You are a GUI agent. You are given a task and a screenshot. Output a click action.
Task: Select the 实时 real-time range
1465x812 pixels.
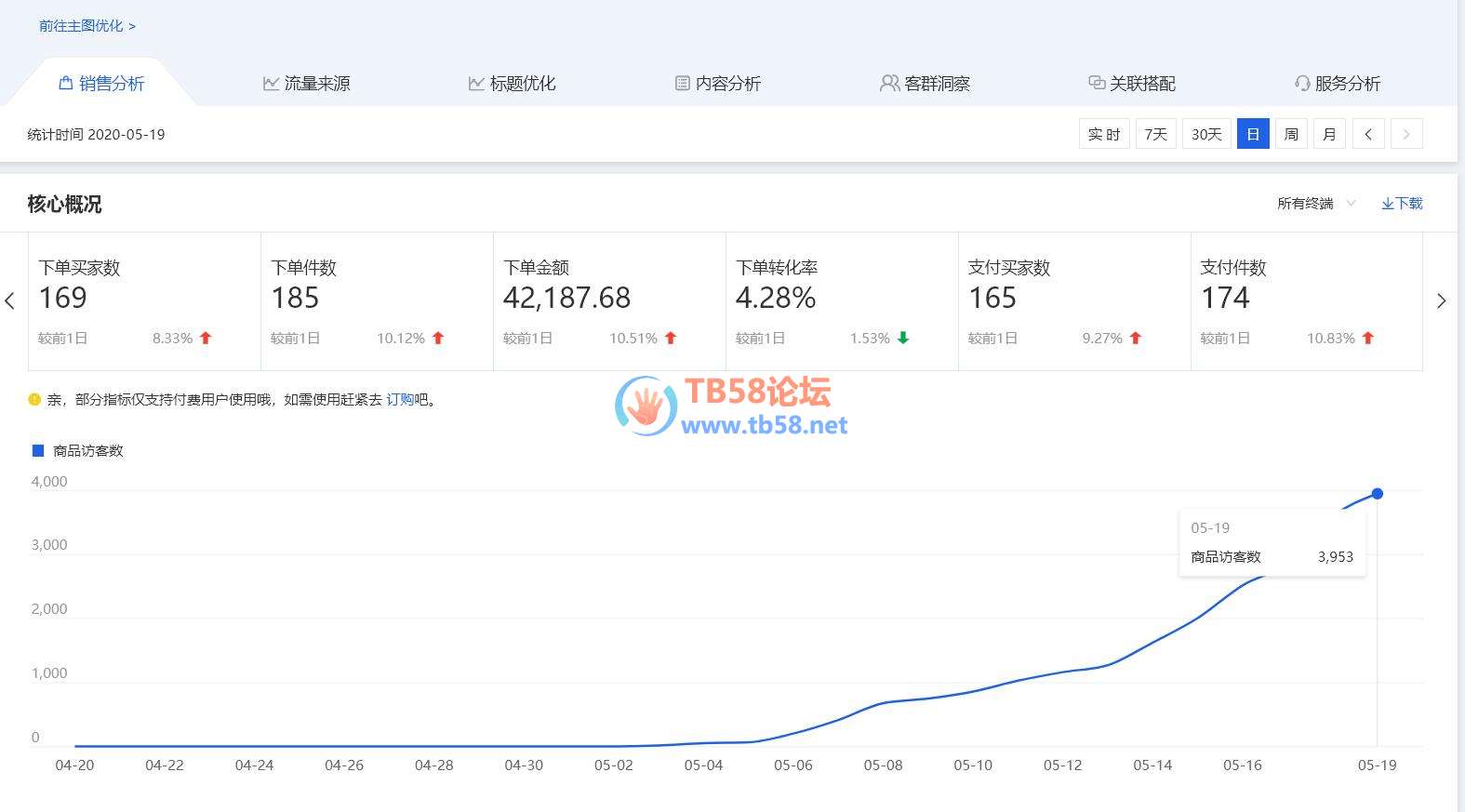pyautogui.click(x=1104, y=134)
